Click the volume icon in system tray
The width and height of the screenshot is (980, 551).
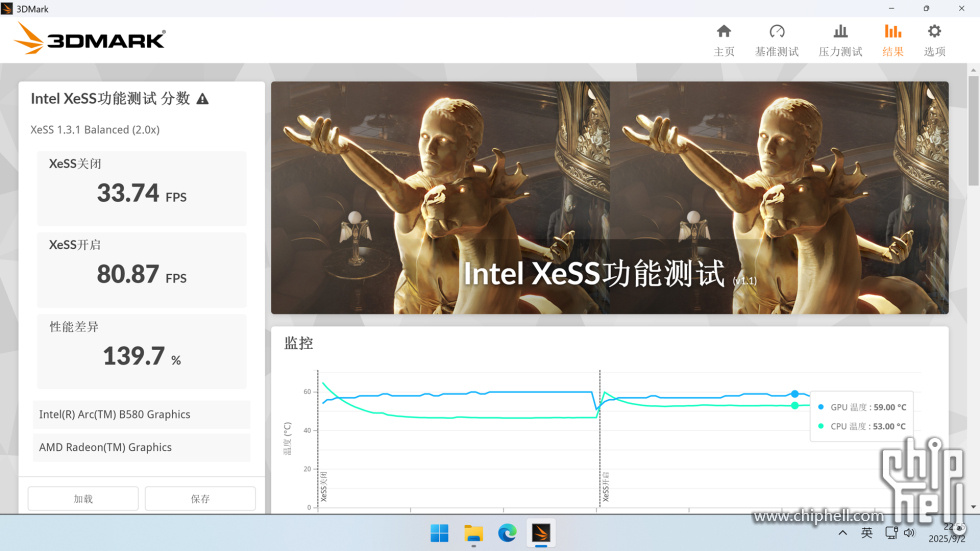[909, 533]
